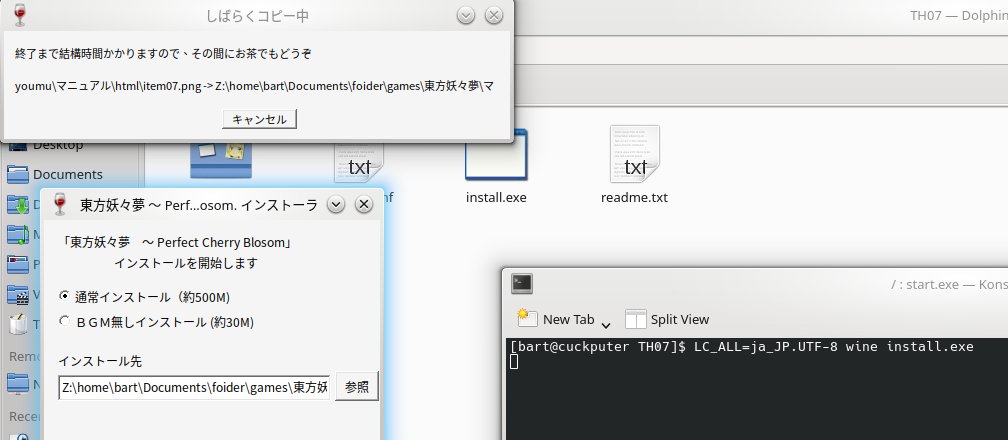Open the New Tab dropdown arrow in Konsole
The width and height of the screenshot is (1008, 440).
point(606,324)
